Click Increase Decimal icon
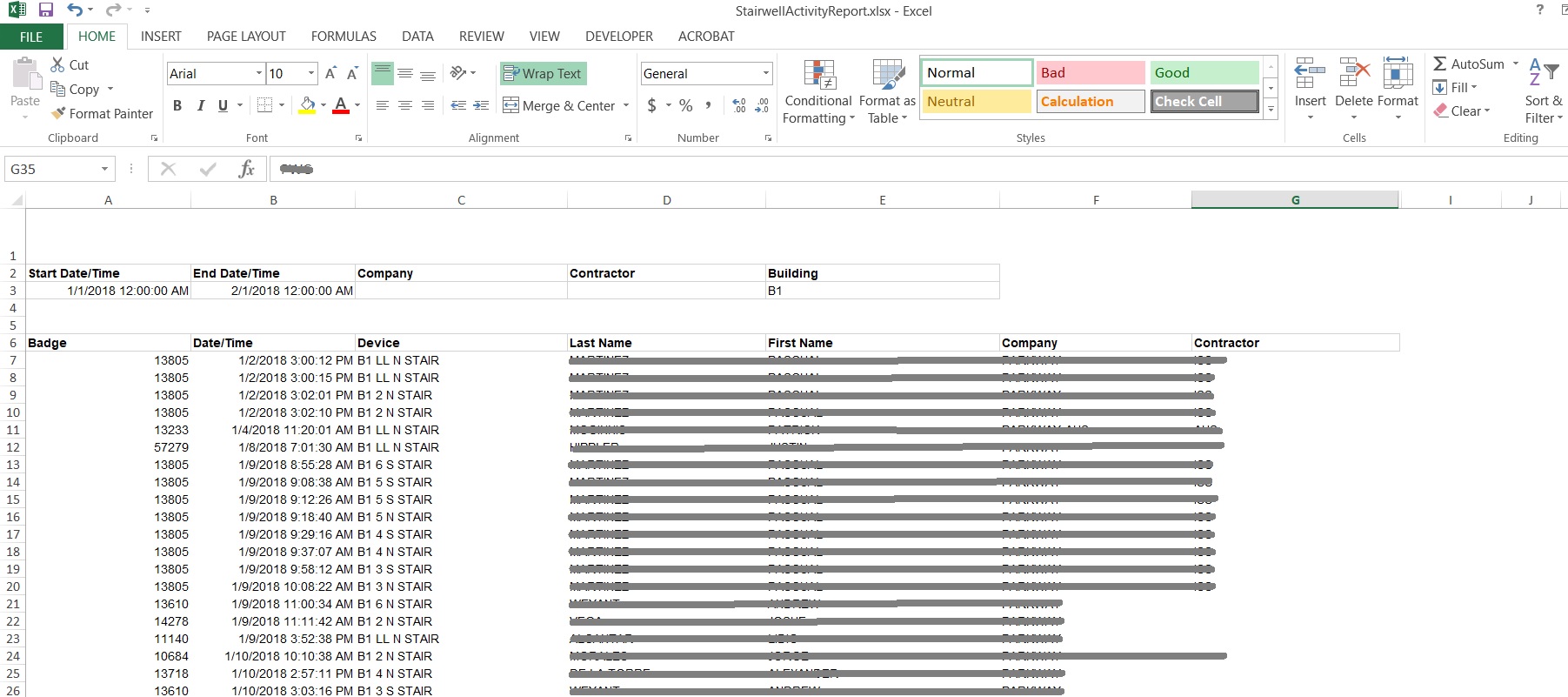Image resolution: width=1568 pixels, height=697 pixels. [739, 105]
